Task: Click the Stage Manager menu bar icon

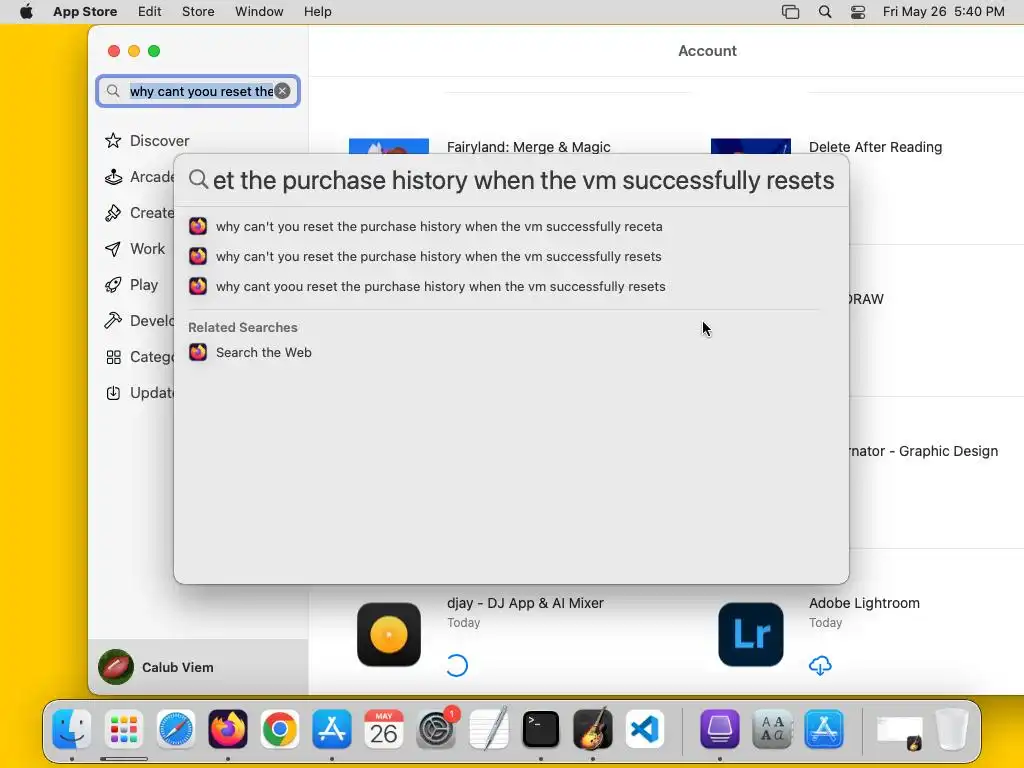Action: pos(790,12)
